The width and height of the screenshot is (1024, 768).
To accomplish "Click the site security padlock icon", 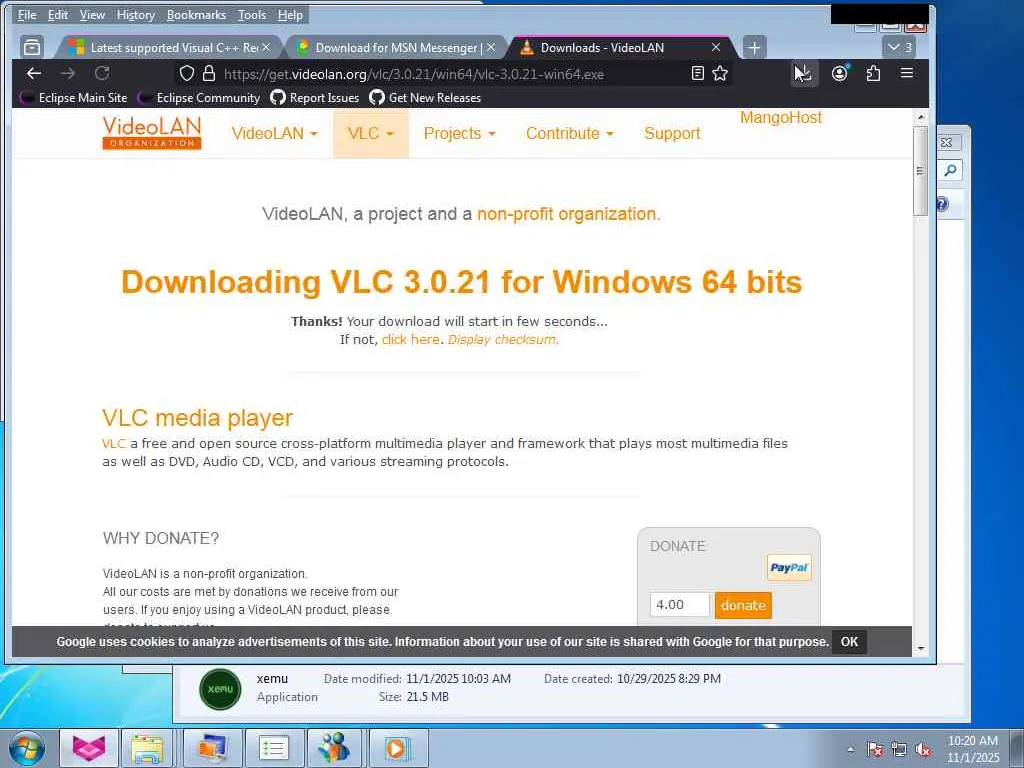I will click(209, 73).
